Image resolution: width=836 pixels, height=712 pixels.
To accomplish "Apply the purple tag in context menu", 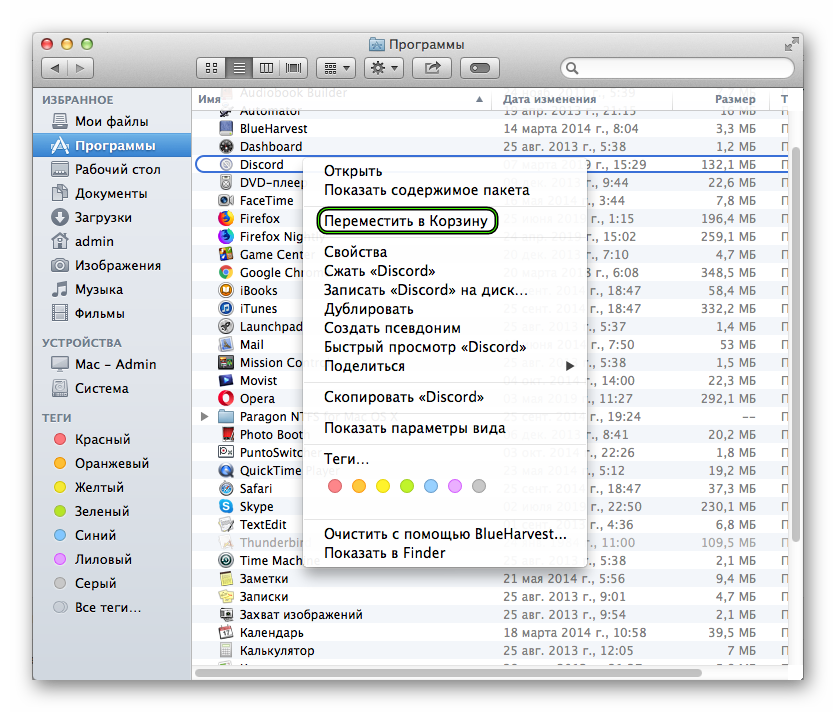I will 455,486.
